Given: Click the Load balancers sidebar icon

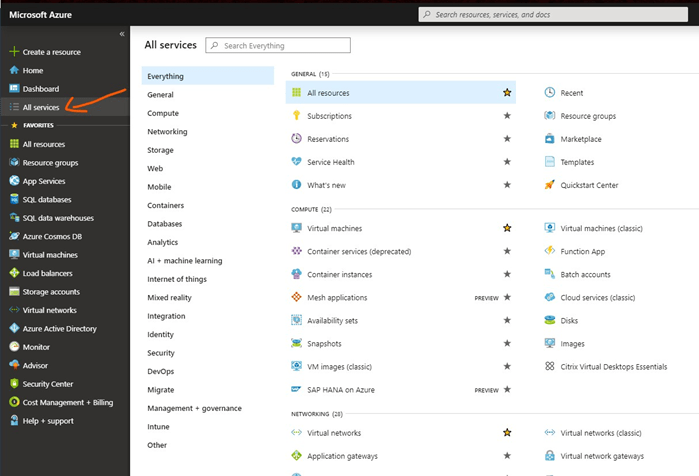Looking at the screenshot, I should [x=14, y=273].
